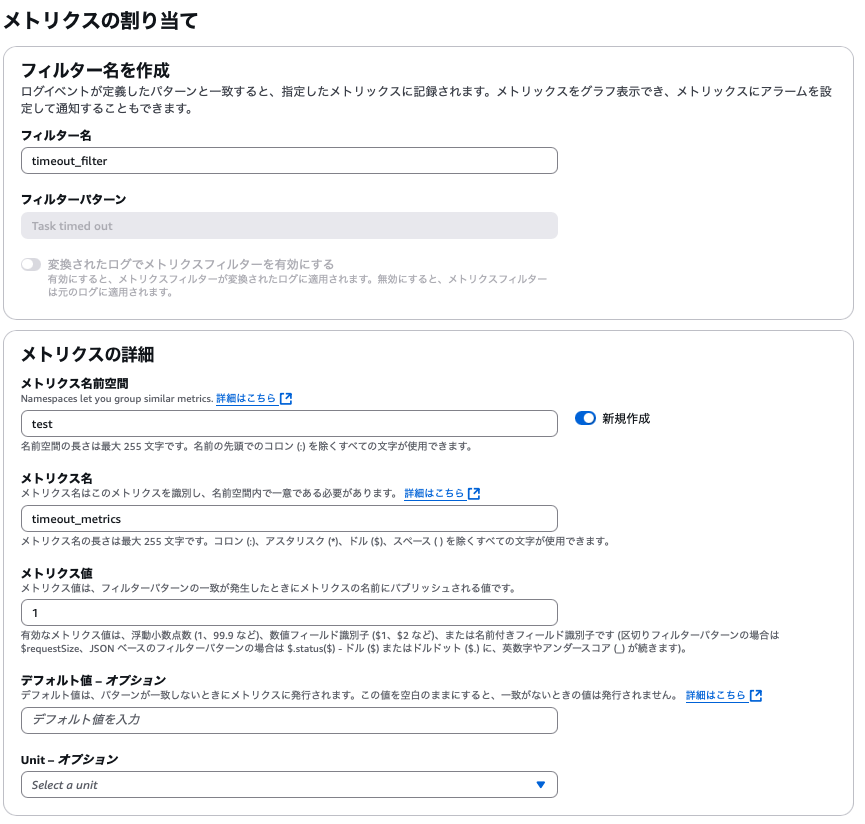Turn off the 新規作成 toggle switch
This screenshot has height=824, width=865.
[x=584, y=418]
